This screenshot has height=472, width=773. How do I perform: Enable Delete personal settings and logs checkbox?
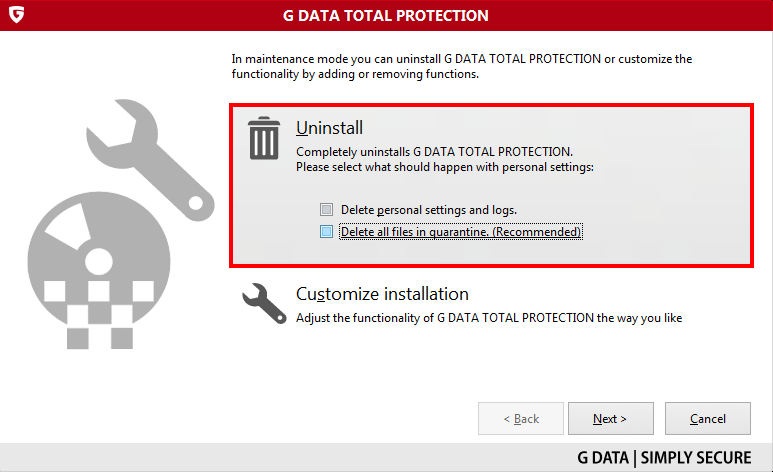click(326, 210)
